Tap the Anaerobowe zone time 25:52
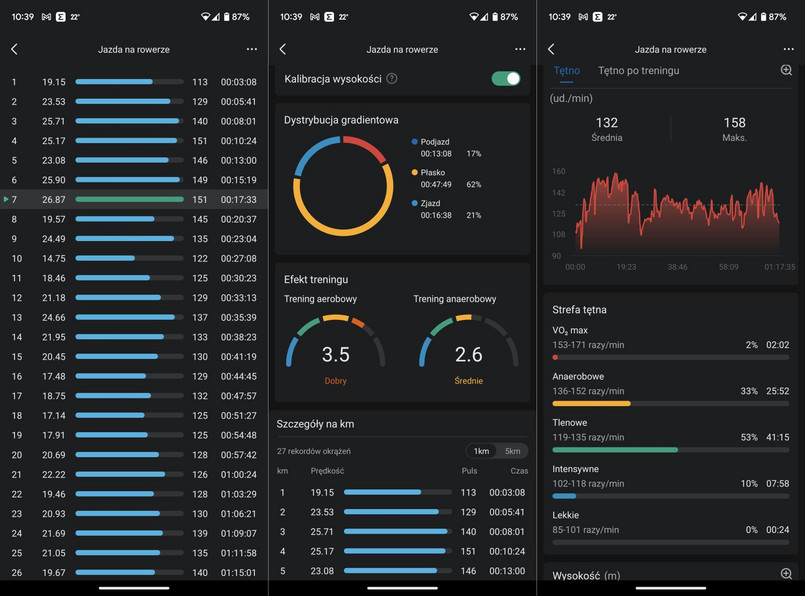The width and height of the screenshot is (805, 596). [777, 391]
